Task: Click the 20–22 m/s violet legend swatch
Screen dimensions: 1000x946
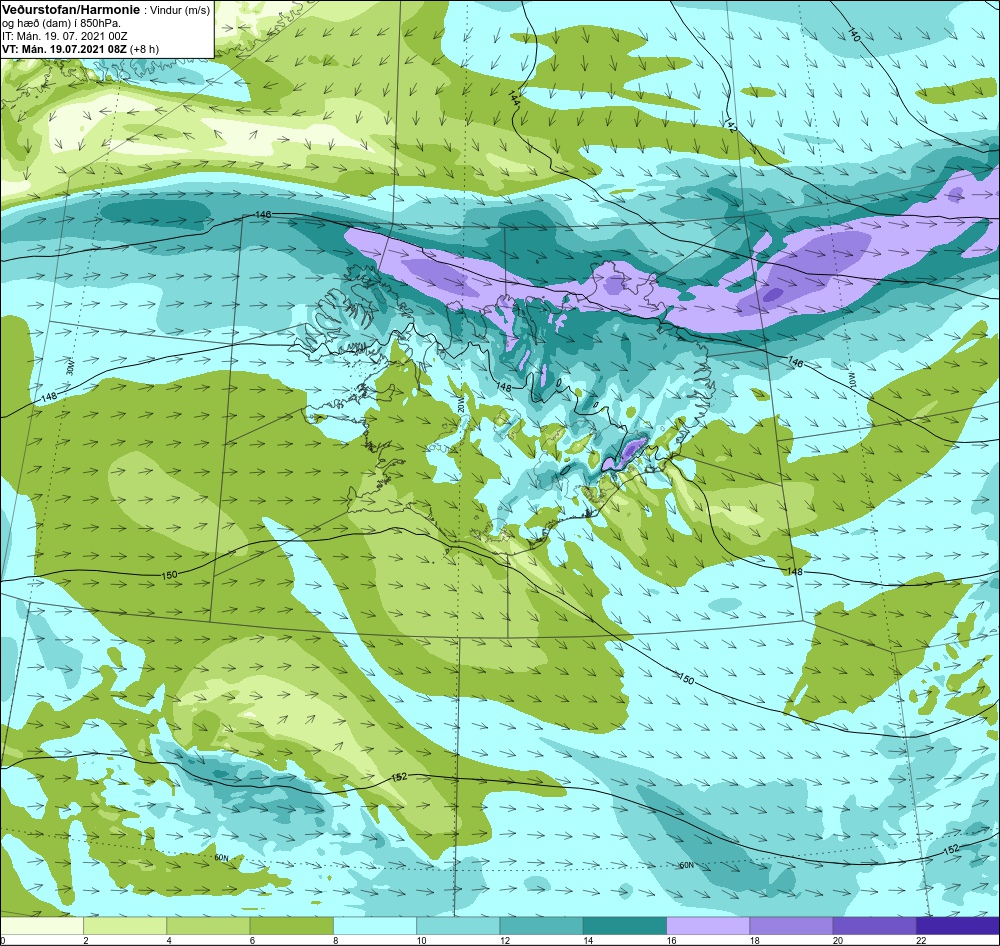Action: (875, 926)
